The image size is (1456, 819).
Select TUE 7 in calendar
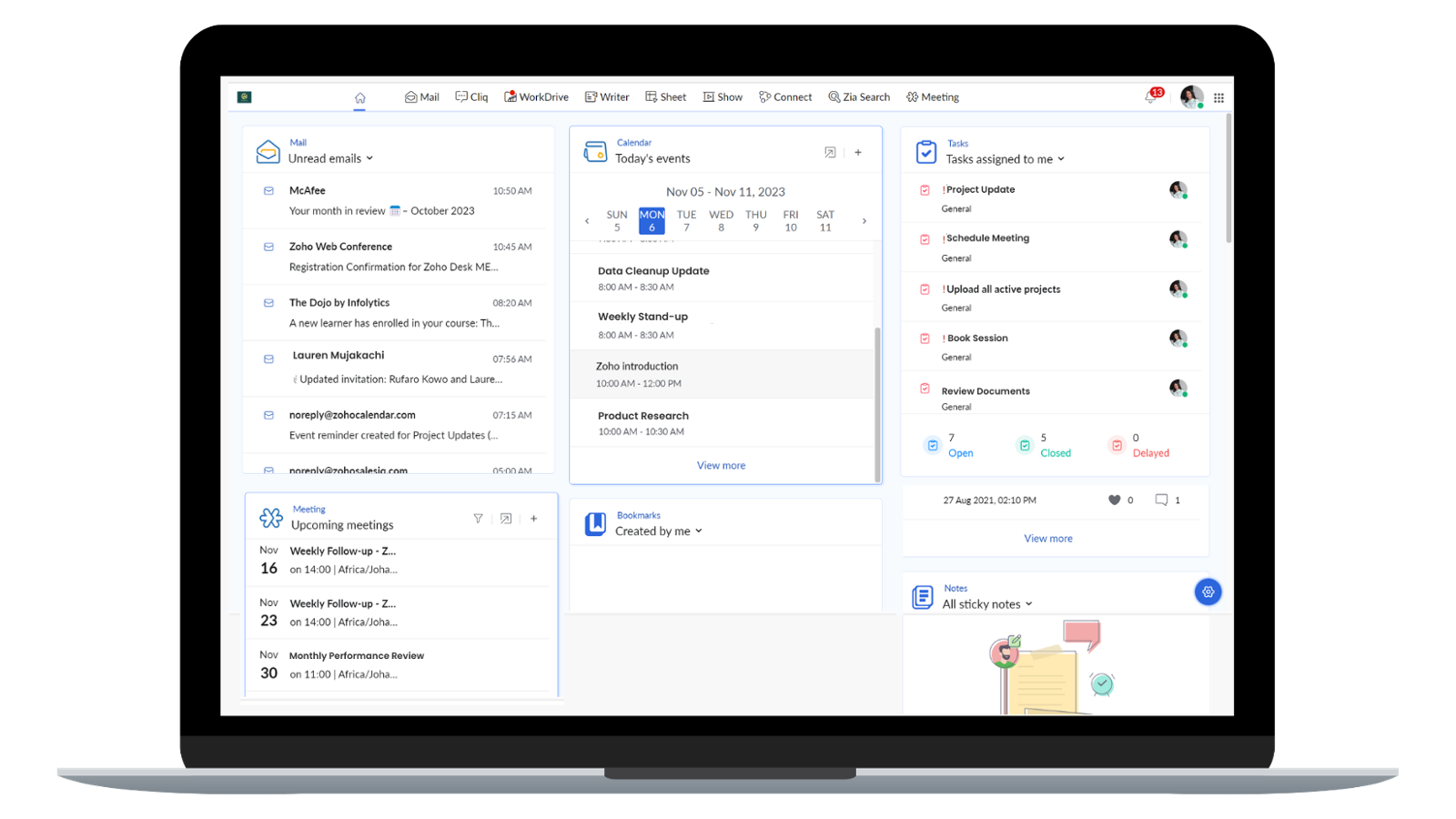point(686,221)
